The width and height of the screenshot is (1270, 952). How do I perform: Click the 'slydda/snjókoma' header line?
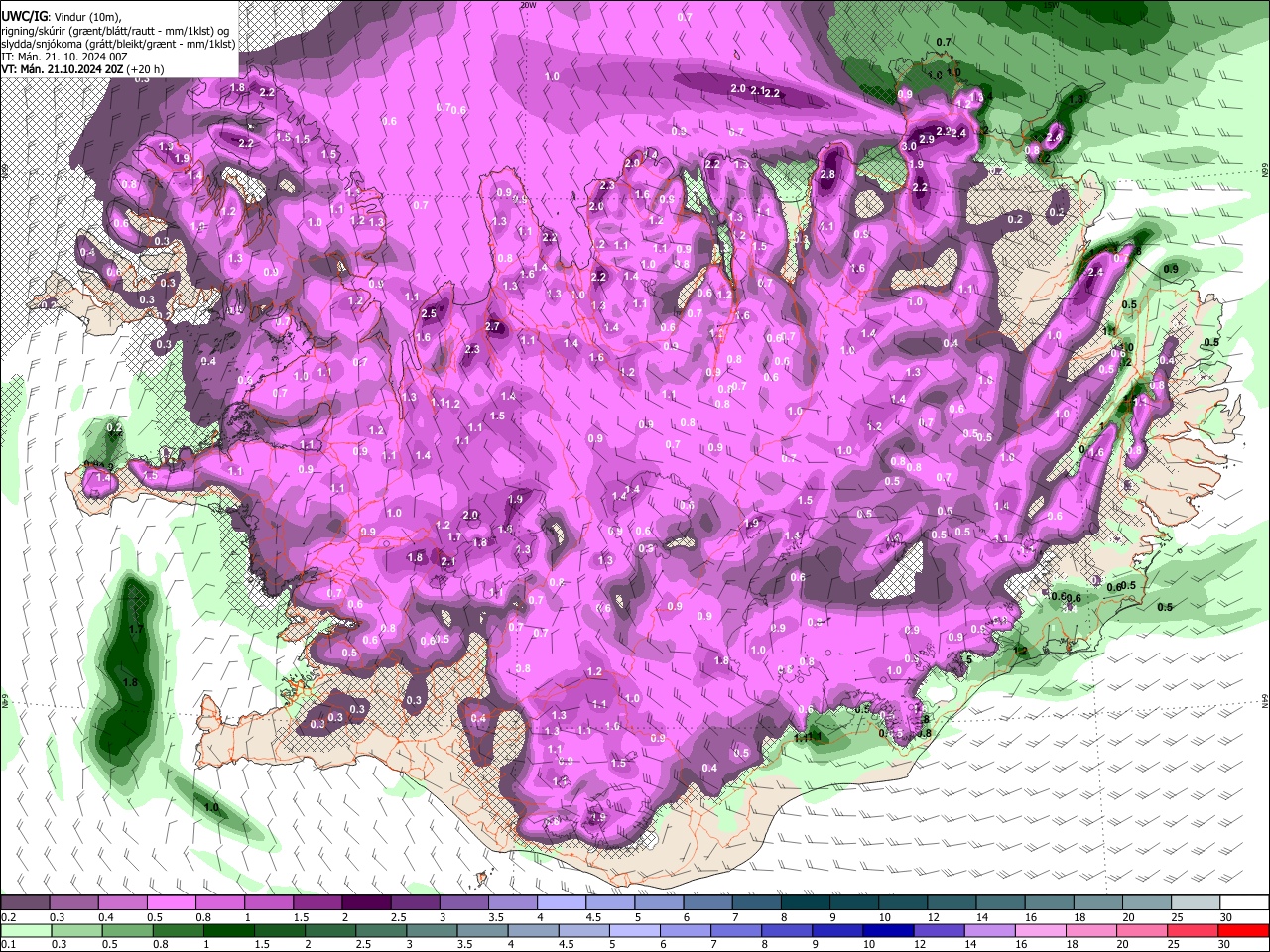coord(119,44)
